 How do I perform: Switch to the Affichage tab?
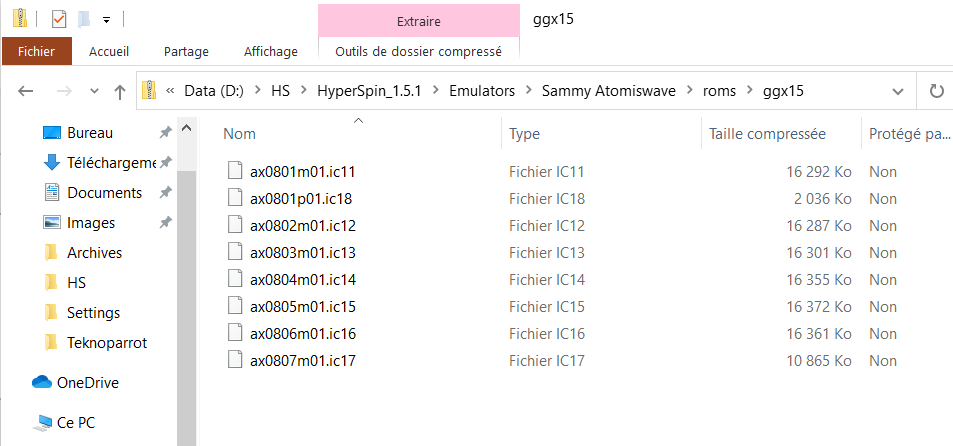coord(270,51)
